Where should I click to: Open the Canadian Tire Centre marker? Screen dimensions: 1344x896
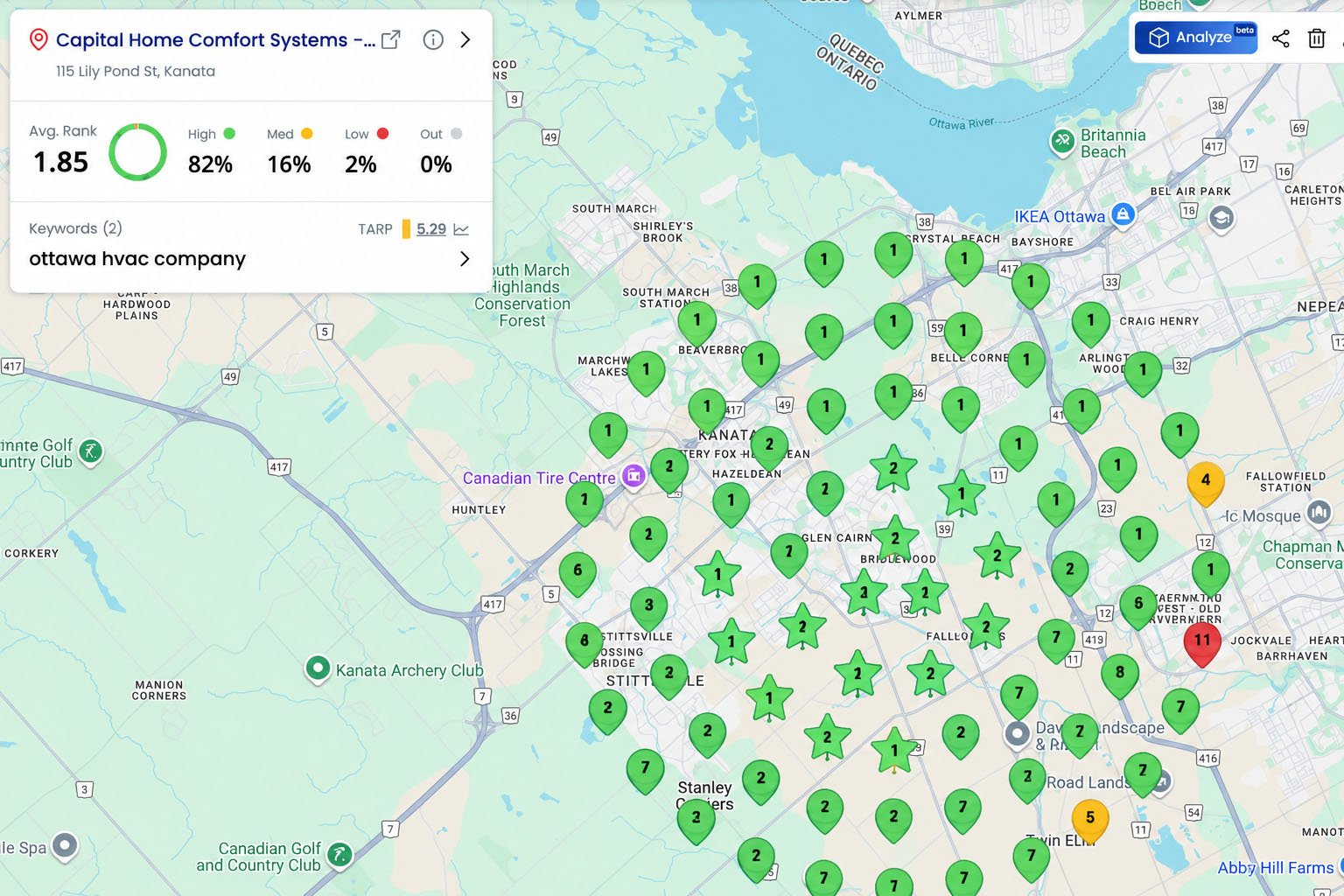(x=633, y=476)
